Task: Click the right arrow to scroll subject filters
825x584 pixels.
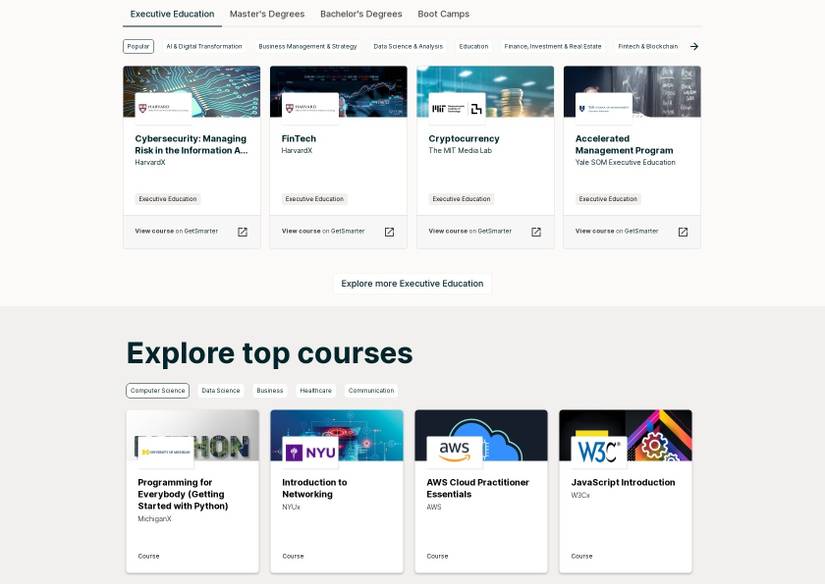Action: coord(694,45)
